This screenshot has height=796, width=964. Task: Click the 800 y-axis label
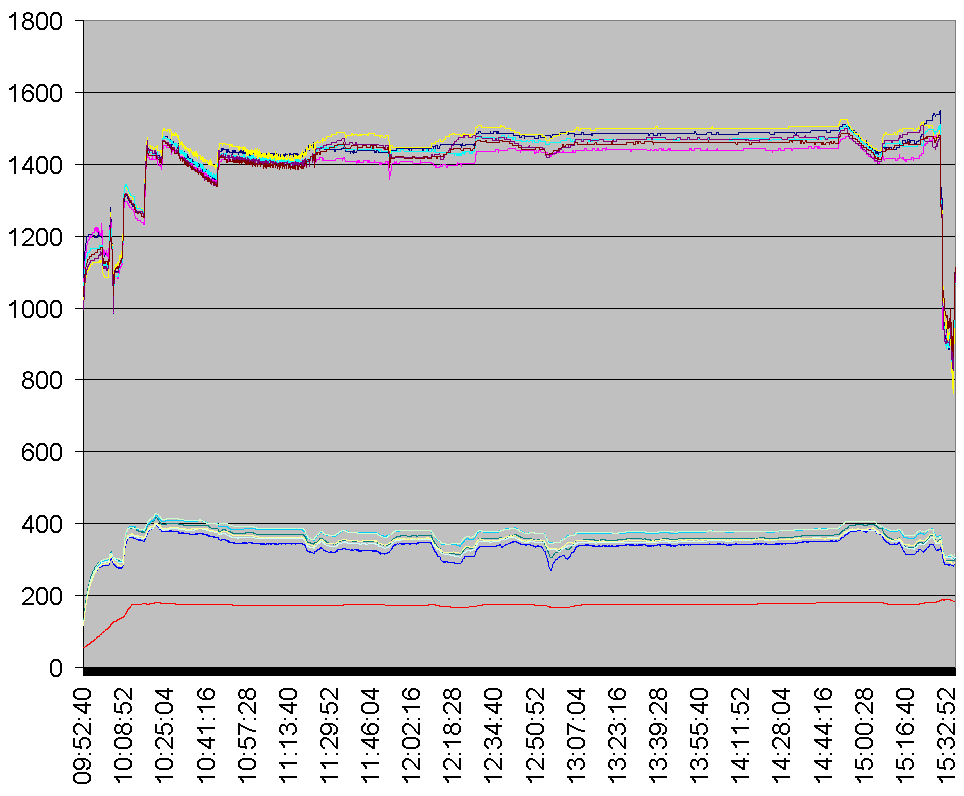pyautogui.click(x=42, y=380)
